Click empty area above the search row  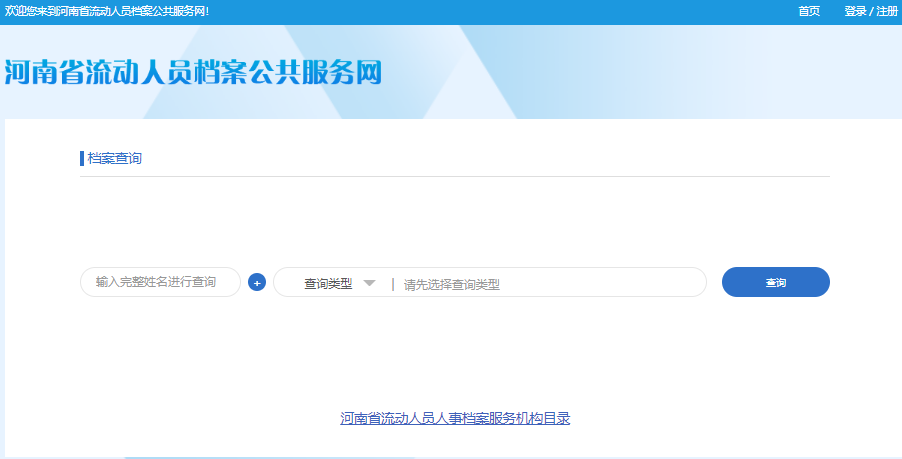[x=455, y=225]
